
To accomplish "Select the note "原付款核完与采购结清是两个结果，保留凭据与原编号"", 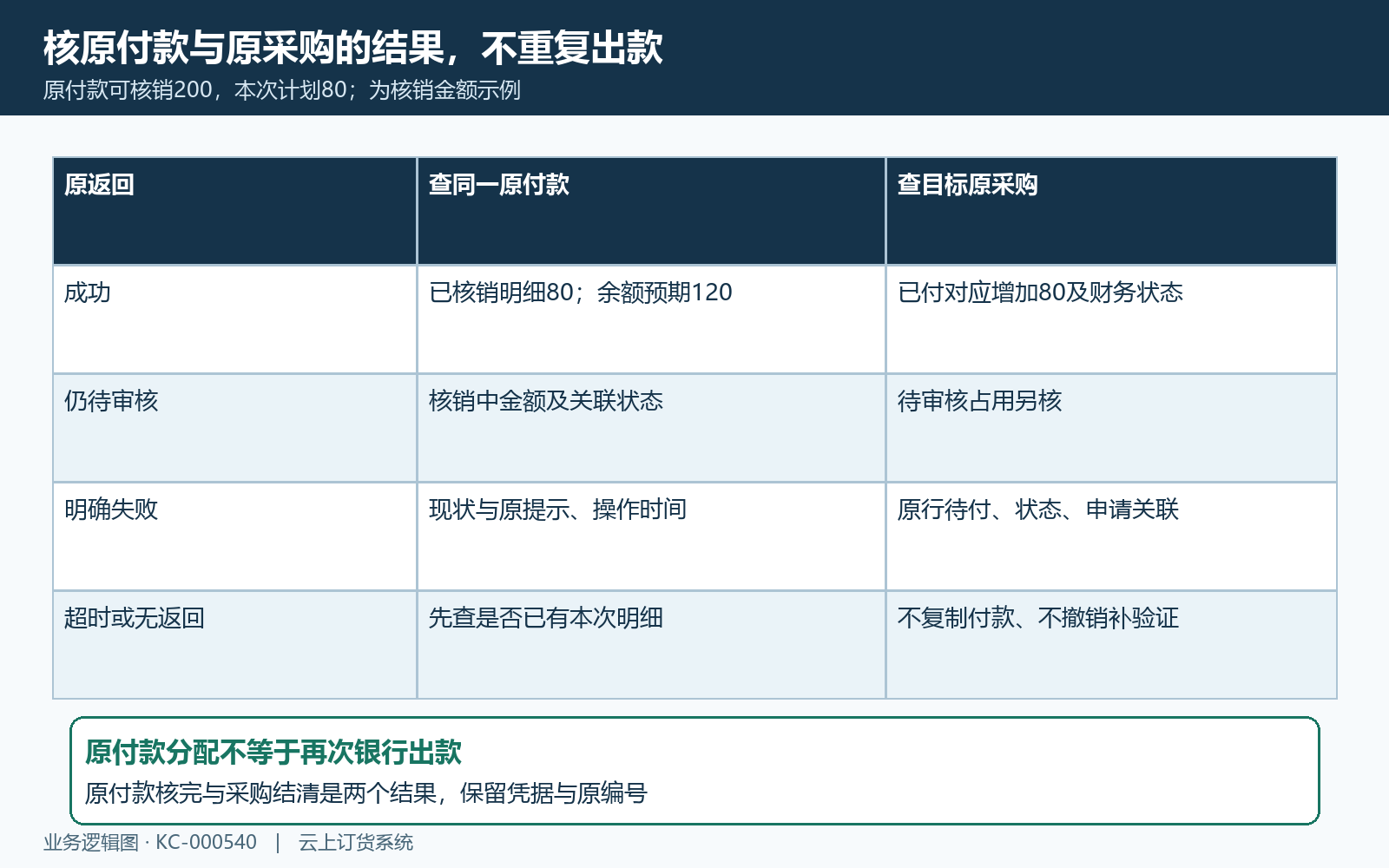I will (366, 793).
